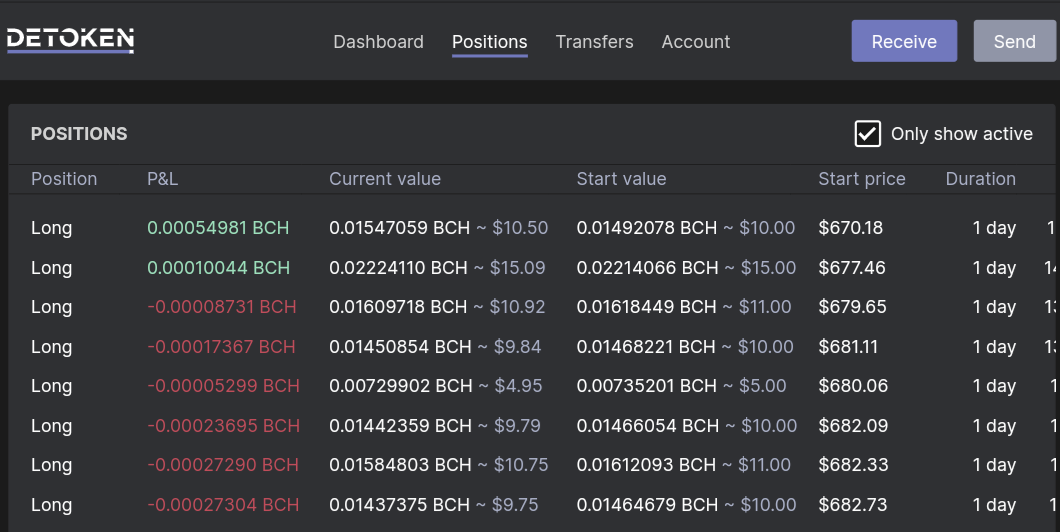
Task: Select P&L value -0.00008731 BCH
Action: [x=222, y=307]
